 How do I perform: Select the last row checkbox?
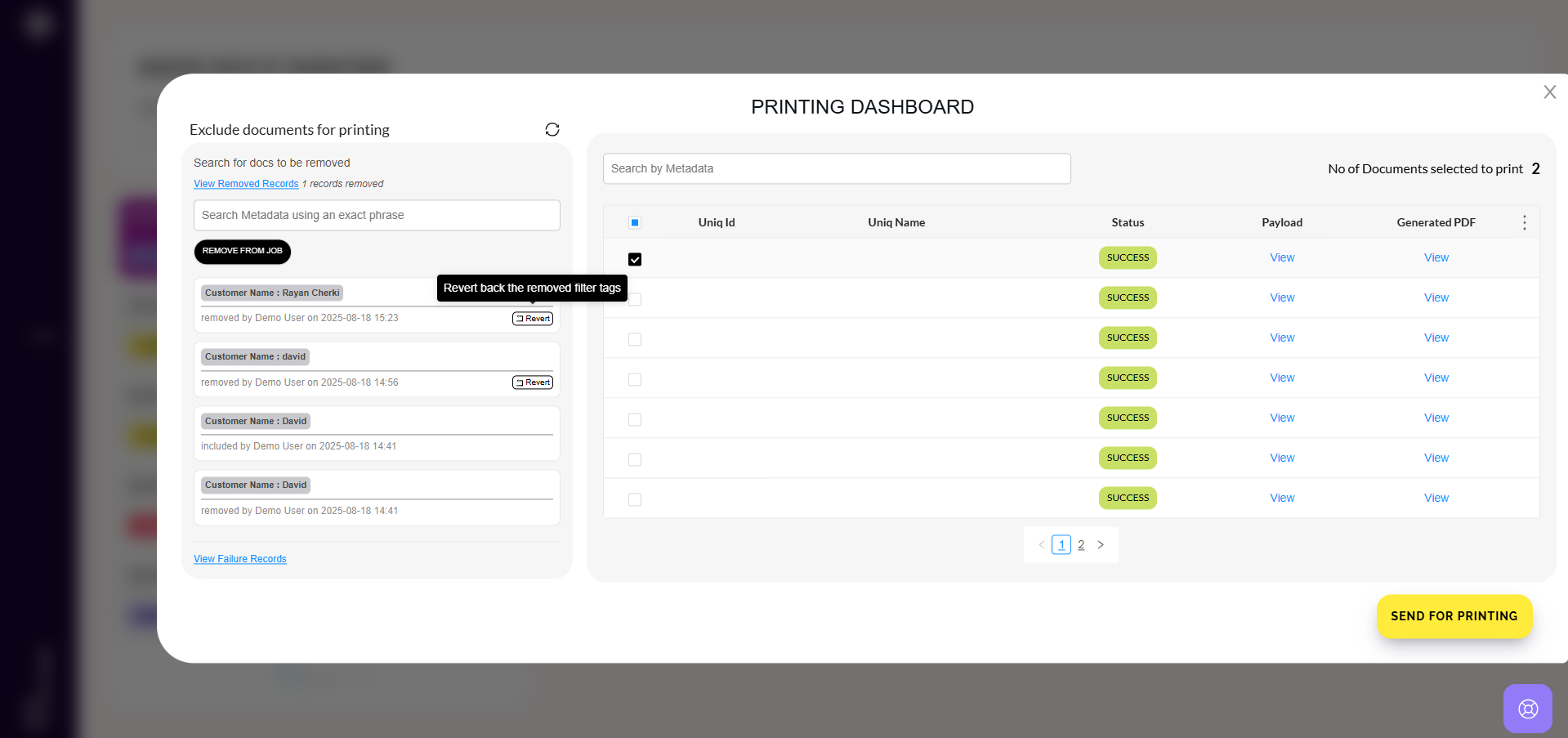click(635, 500)
